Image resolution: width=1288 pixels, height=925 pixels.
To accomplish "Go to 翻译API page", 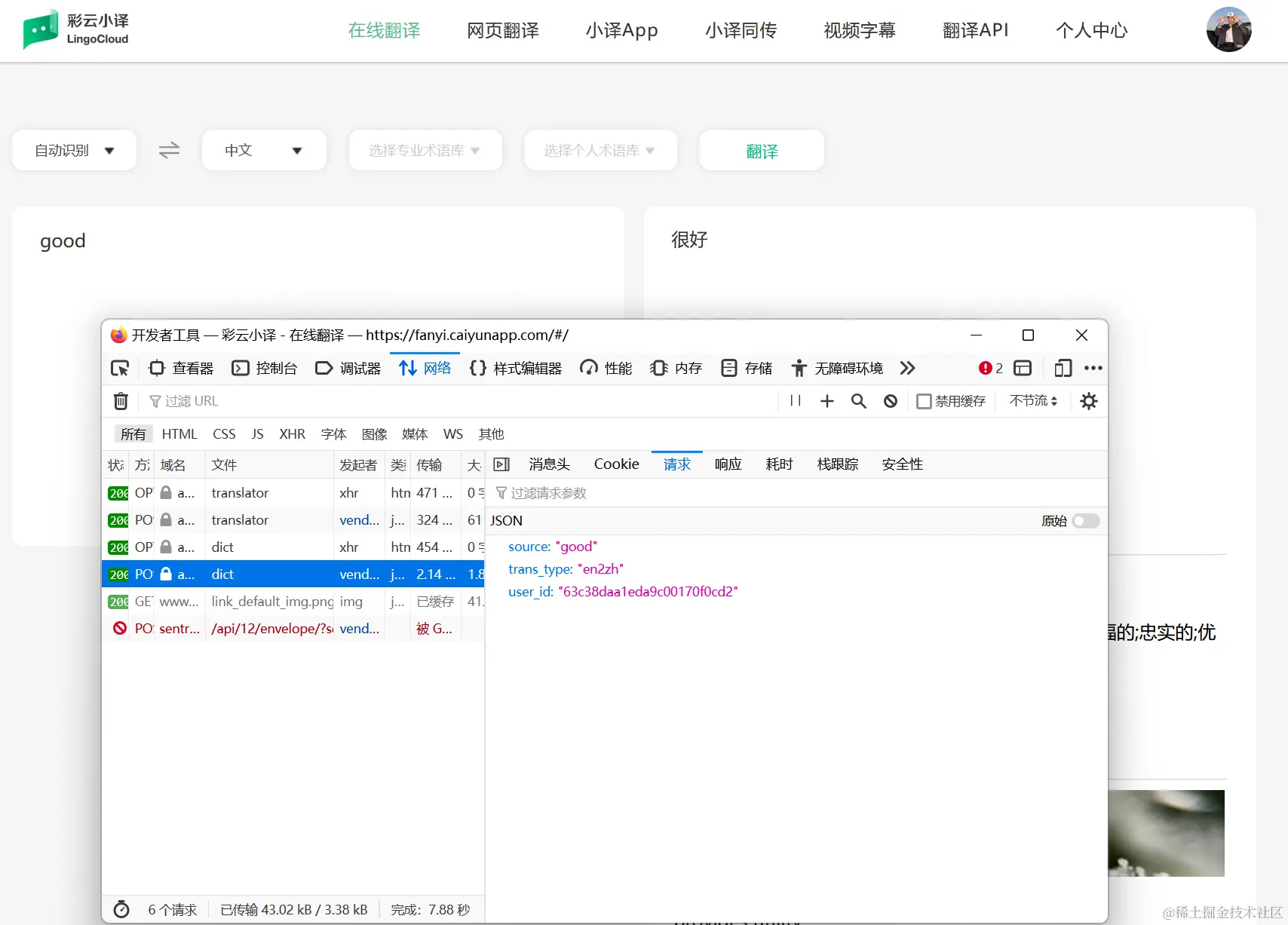I will point(976,30).
